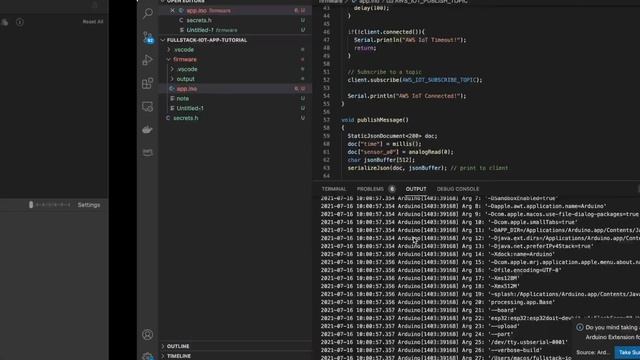Open the Run and Debug view
This screenshot has width=640, height=360.
[147, 60]
